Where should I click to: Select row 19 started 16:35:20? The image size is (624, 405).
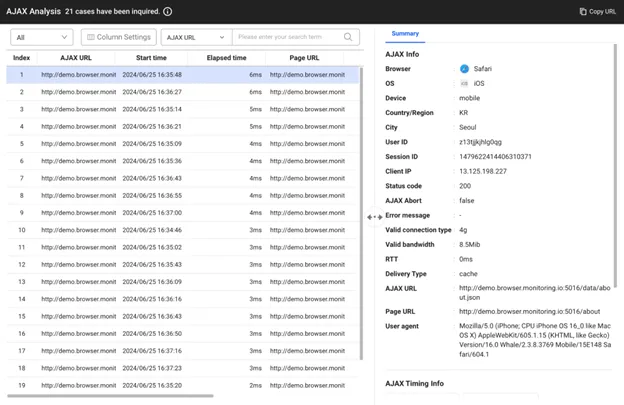[182, 386]
